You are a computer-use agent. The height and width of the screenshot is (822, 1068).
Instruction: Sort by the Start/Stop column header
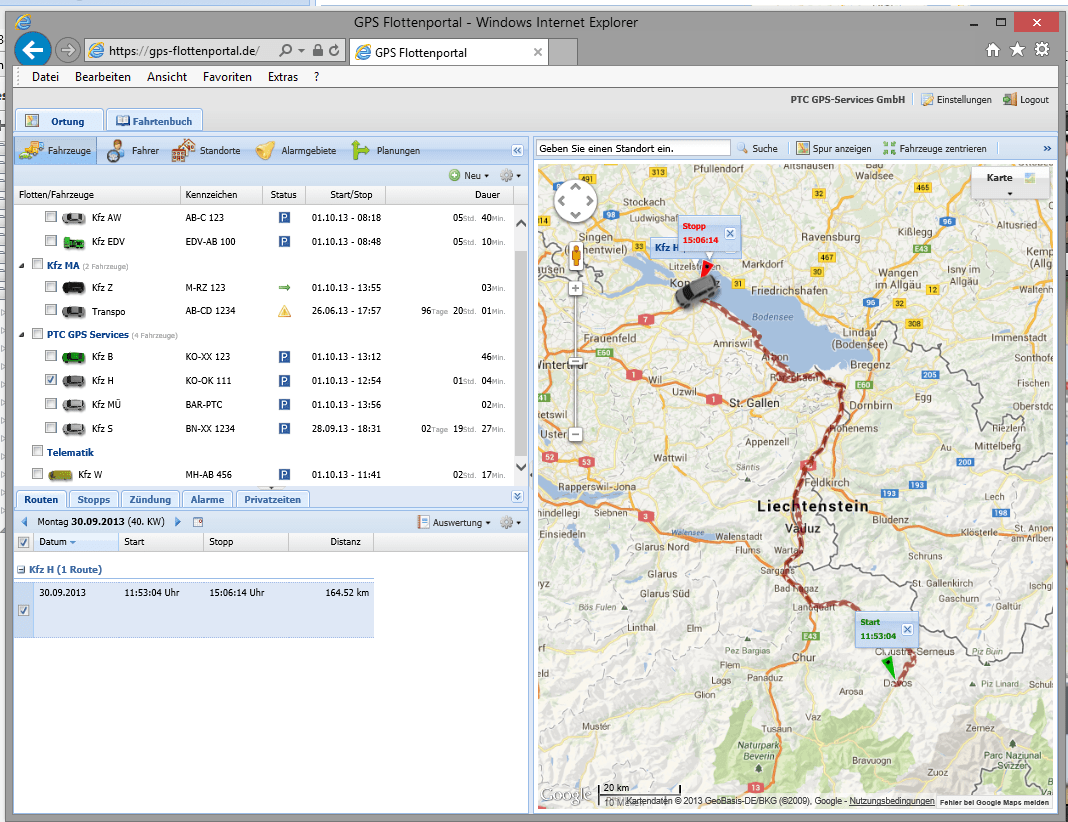346,195
